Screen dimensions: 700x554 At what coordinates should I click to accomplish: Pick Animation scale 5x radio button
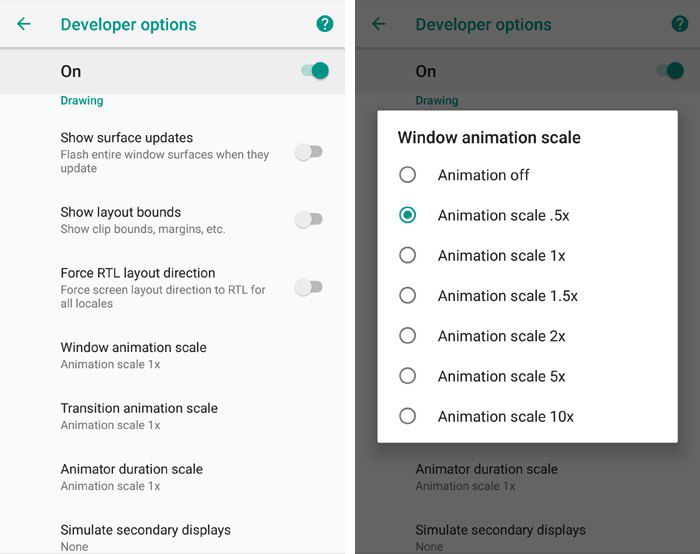coord(407,375)
